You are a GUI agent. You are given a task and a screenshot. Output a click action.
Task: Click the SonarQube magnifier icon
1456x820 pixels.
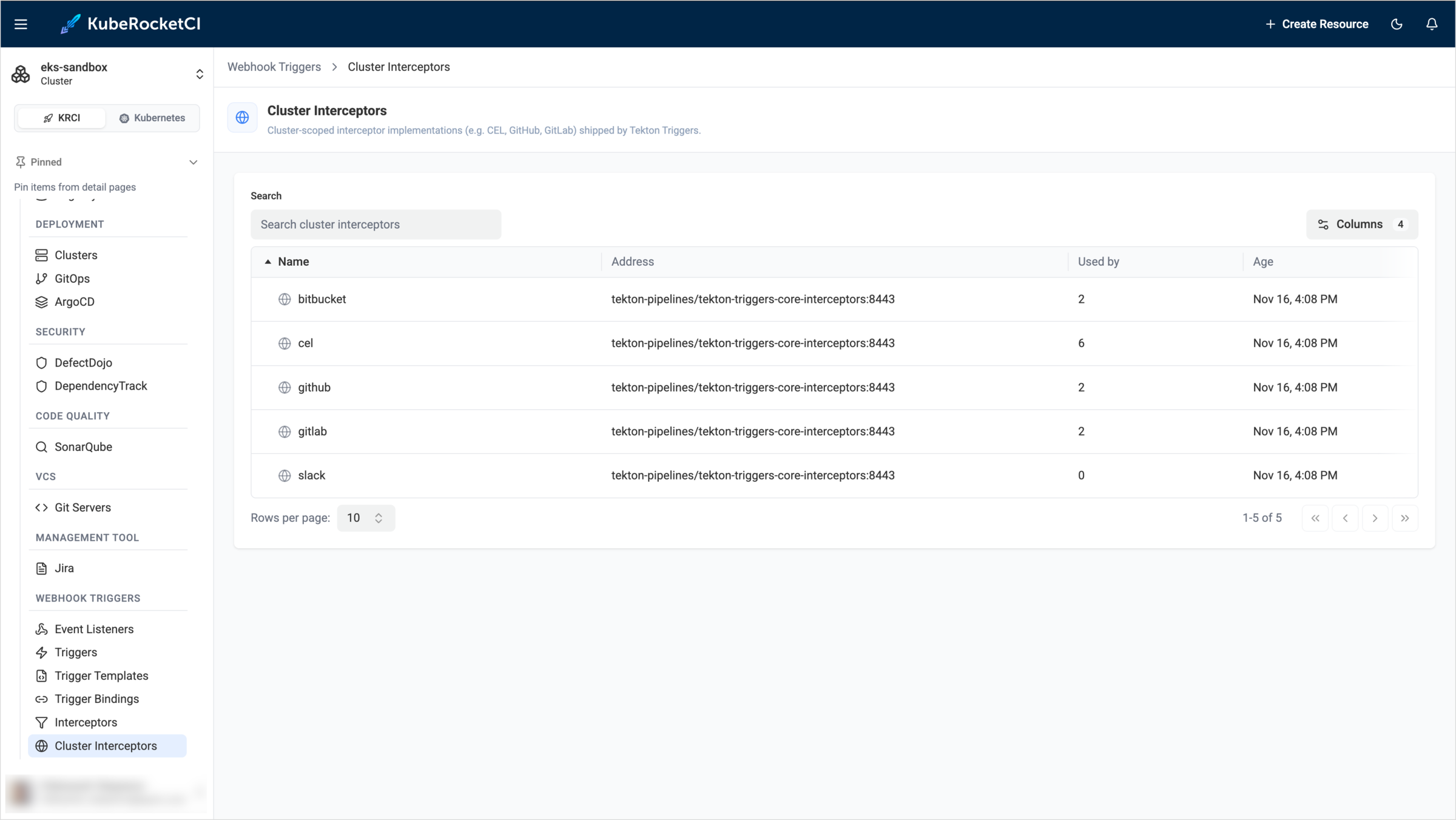point(41,447)
